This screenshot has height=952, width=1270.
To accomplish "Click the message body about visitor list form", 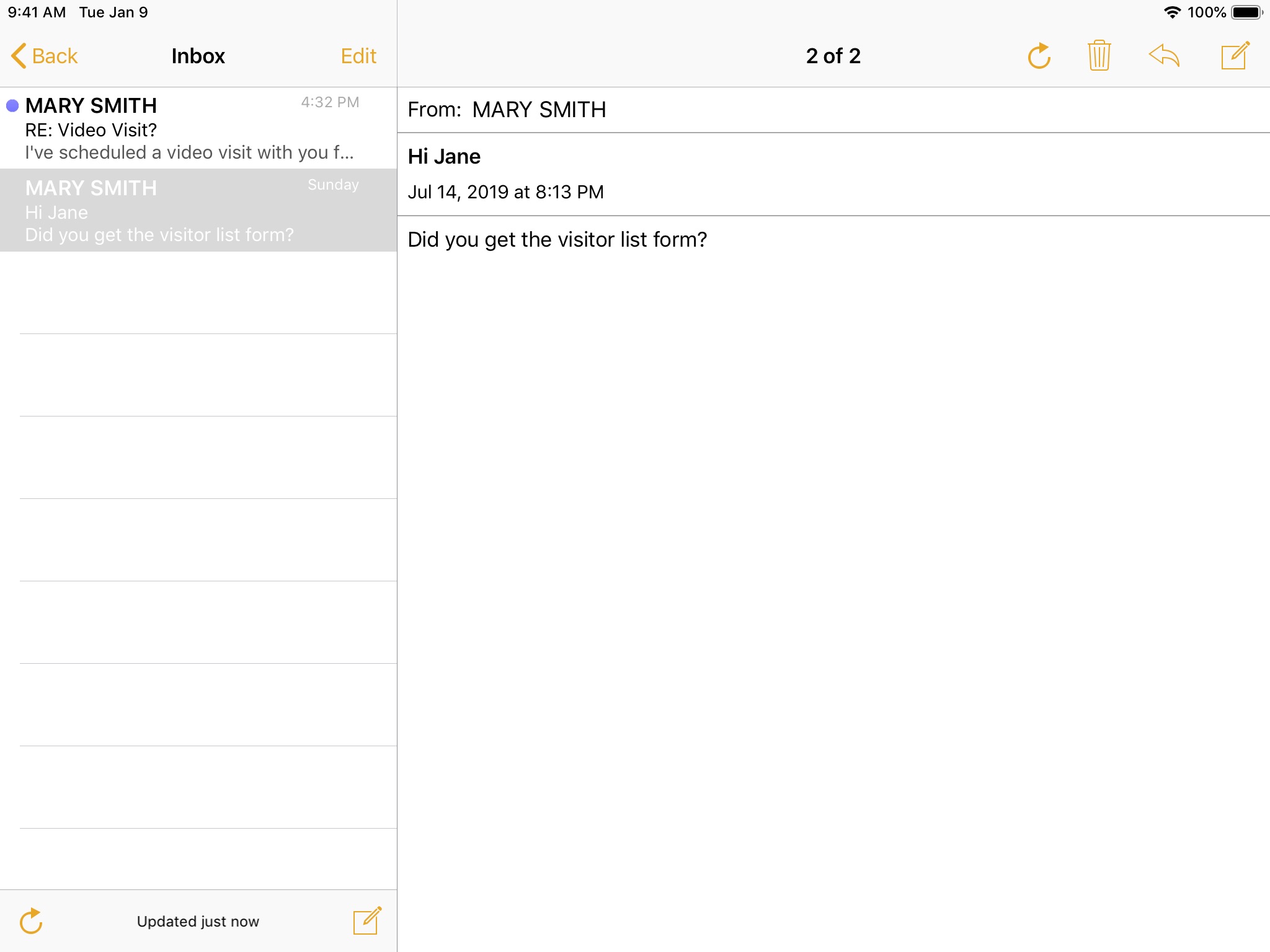I will click(557, 240).
